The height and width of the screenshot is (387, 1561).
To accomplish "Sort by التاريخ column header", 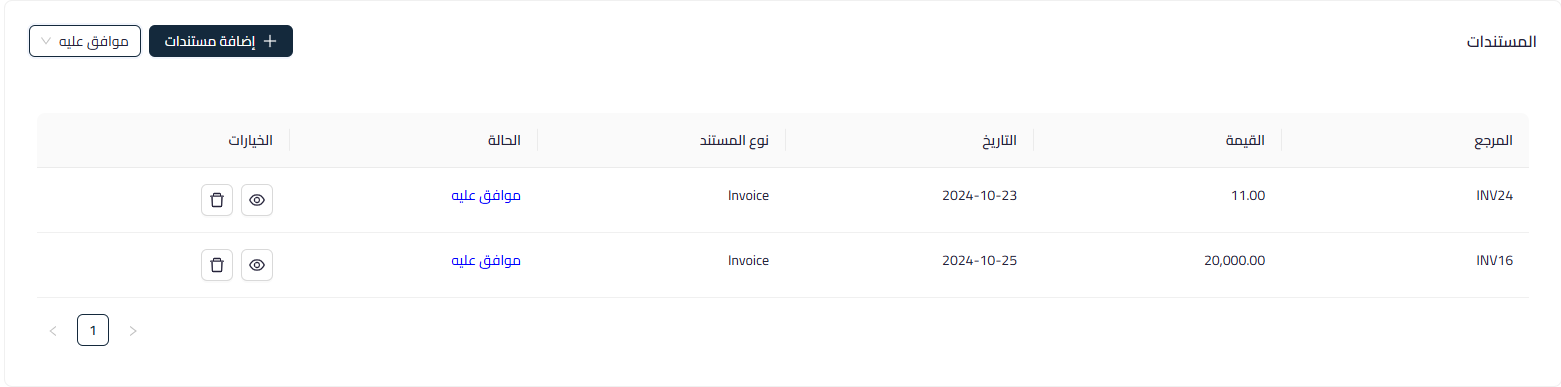I will 998,140.
